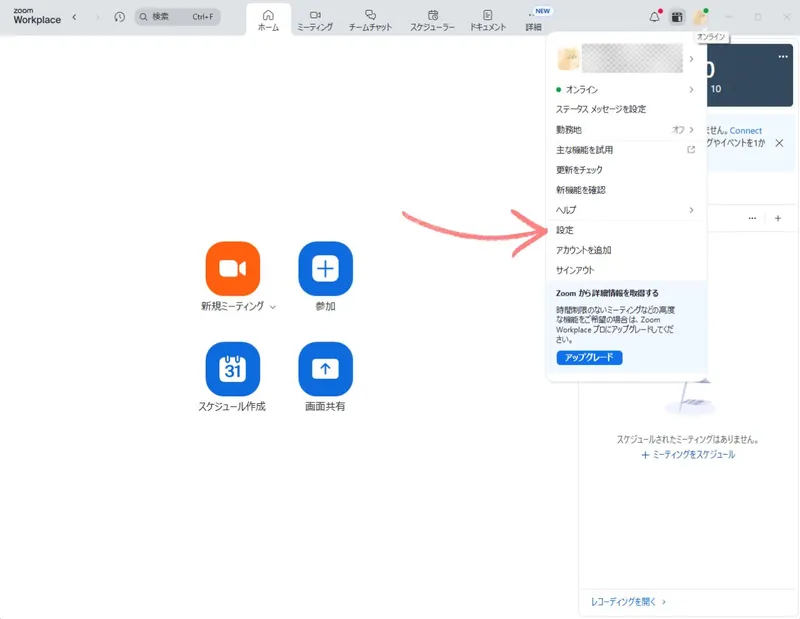800x619 pixels.
Task: Open the スケジュール作成 calendar icon
Action: pos(232,368)
